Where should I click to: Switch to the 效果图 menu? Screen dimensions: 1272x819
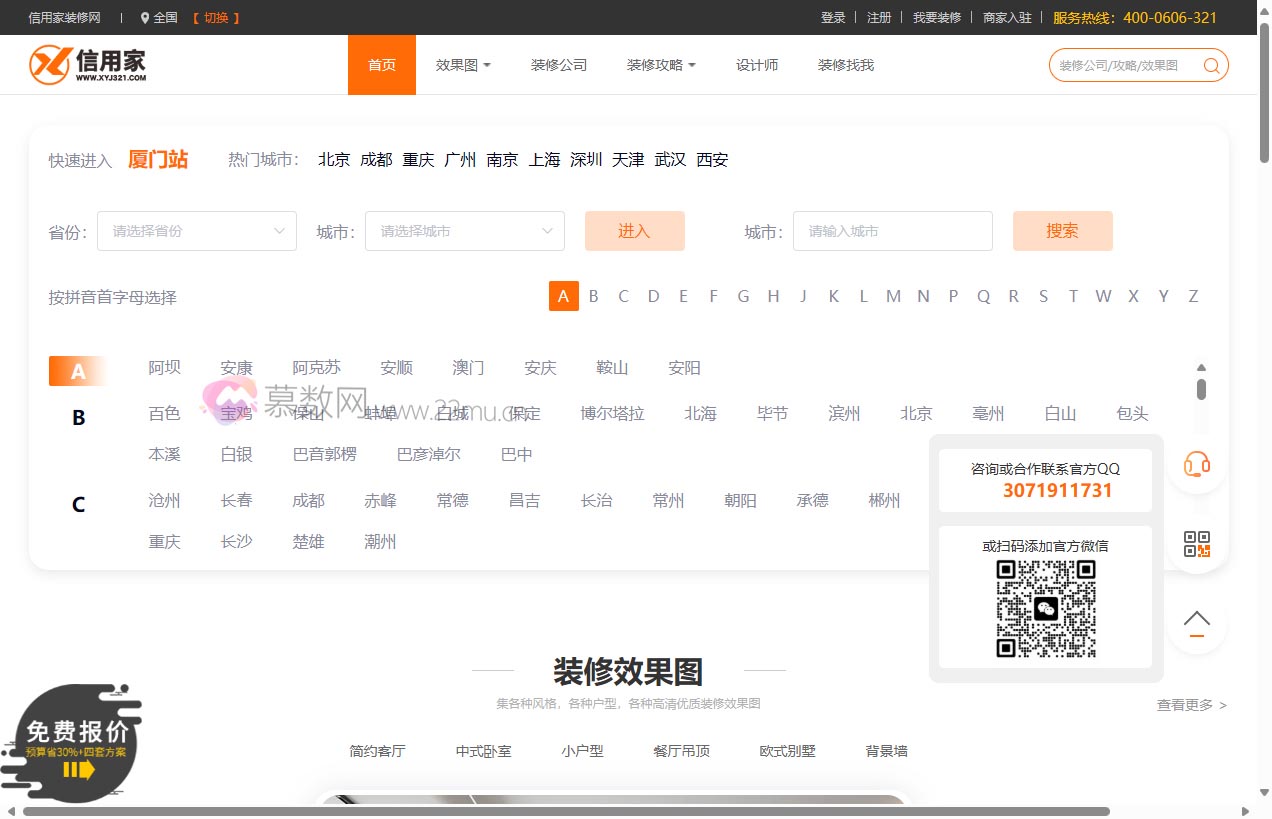(463, 64)
